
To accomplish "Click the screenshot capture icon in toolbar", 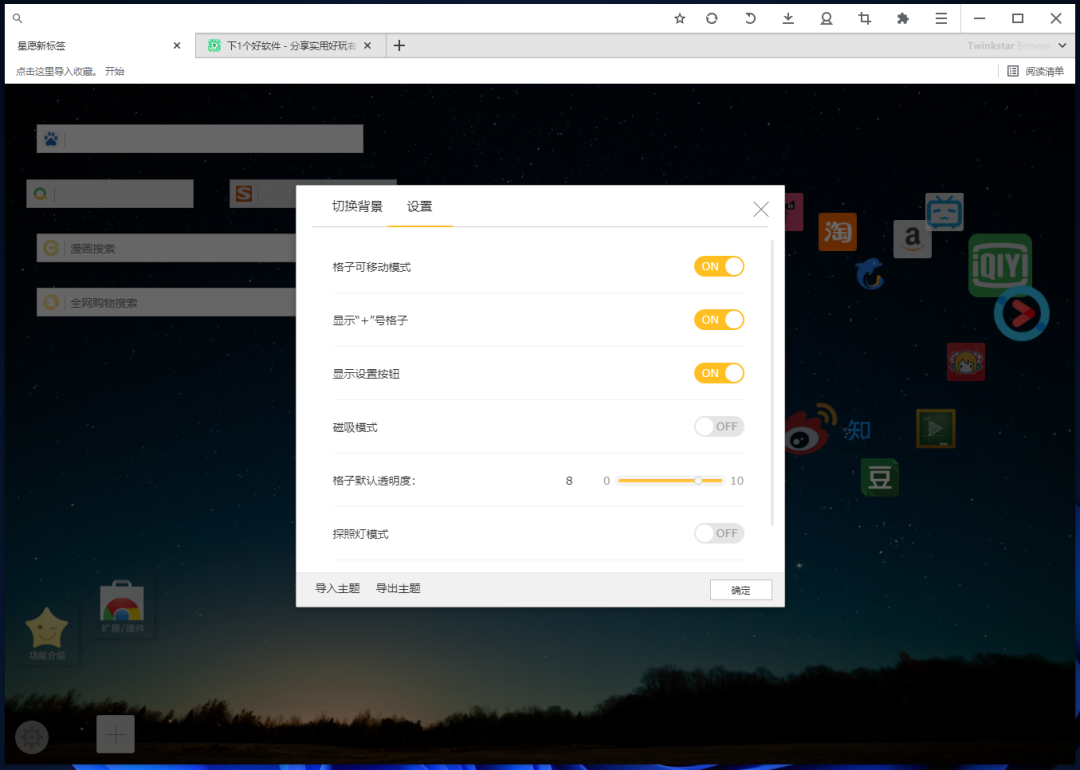I will [864, 18].
